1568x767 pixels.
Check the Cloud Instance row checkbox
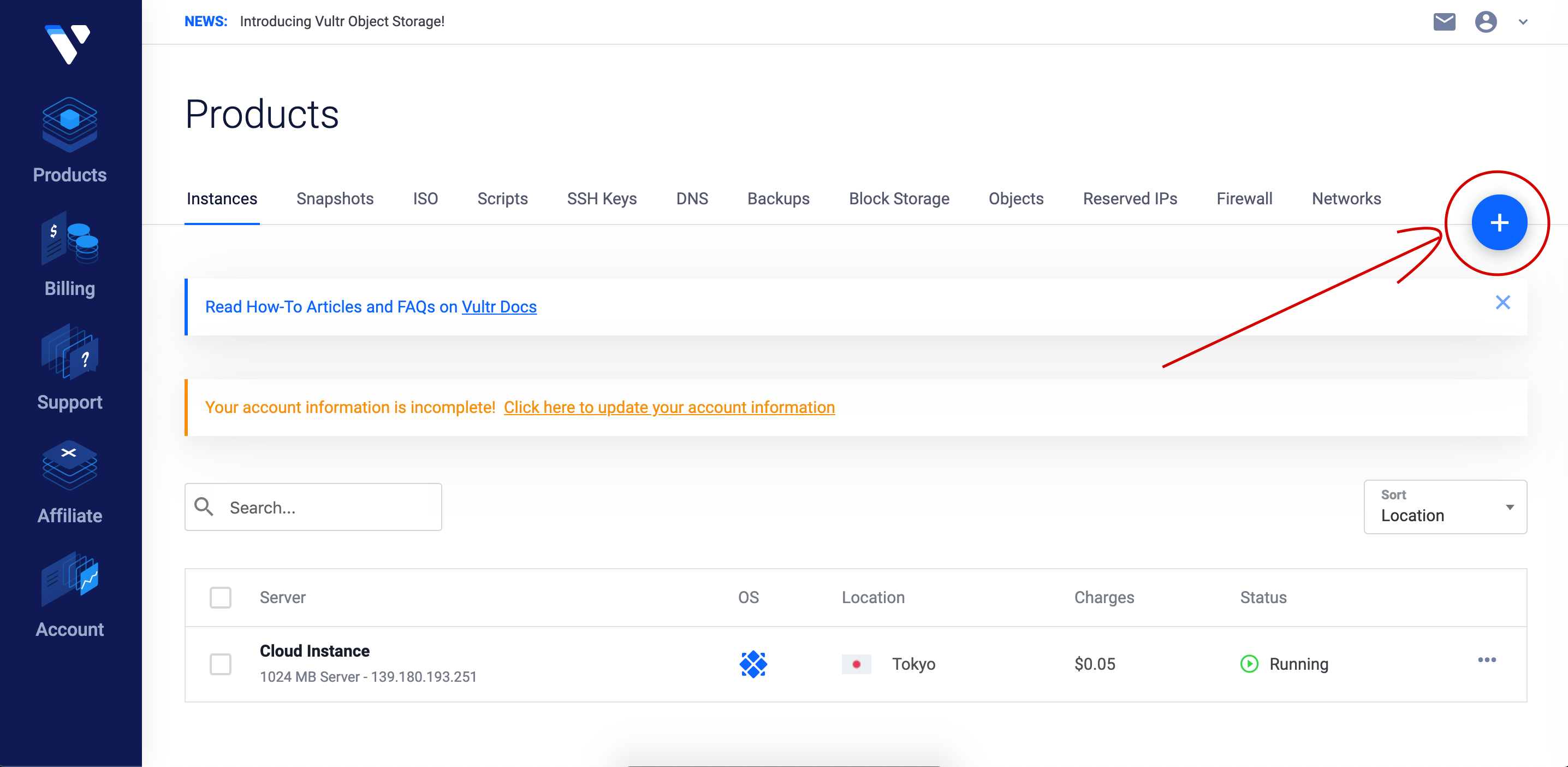(221, 663)
